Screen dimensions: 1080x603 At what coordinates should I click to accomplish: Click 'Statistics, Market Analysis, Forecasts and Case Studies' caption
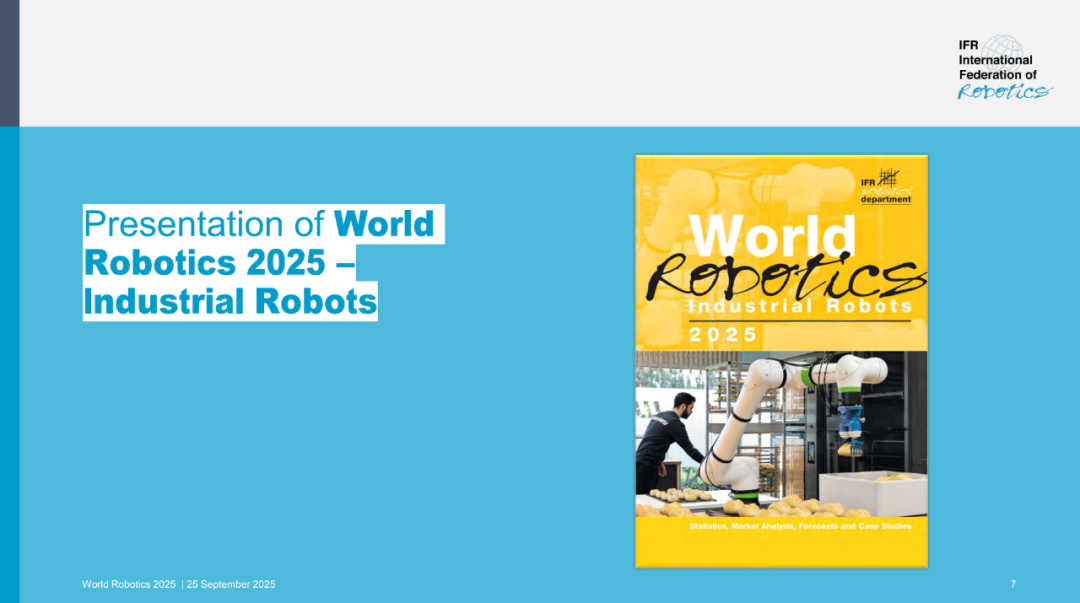800,526
